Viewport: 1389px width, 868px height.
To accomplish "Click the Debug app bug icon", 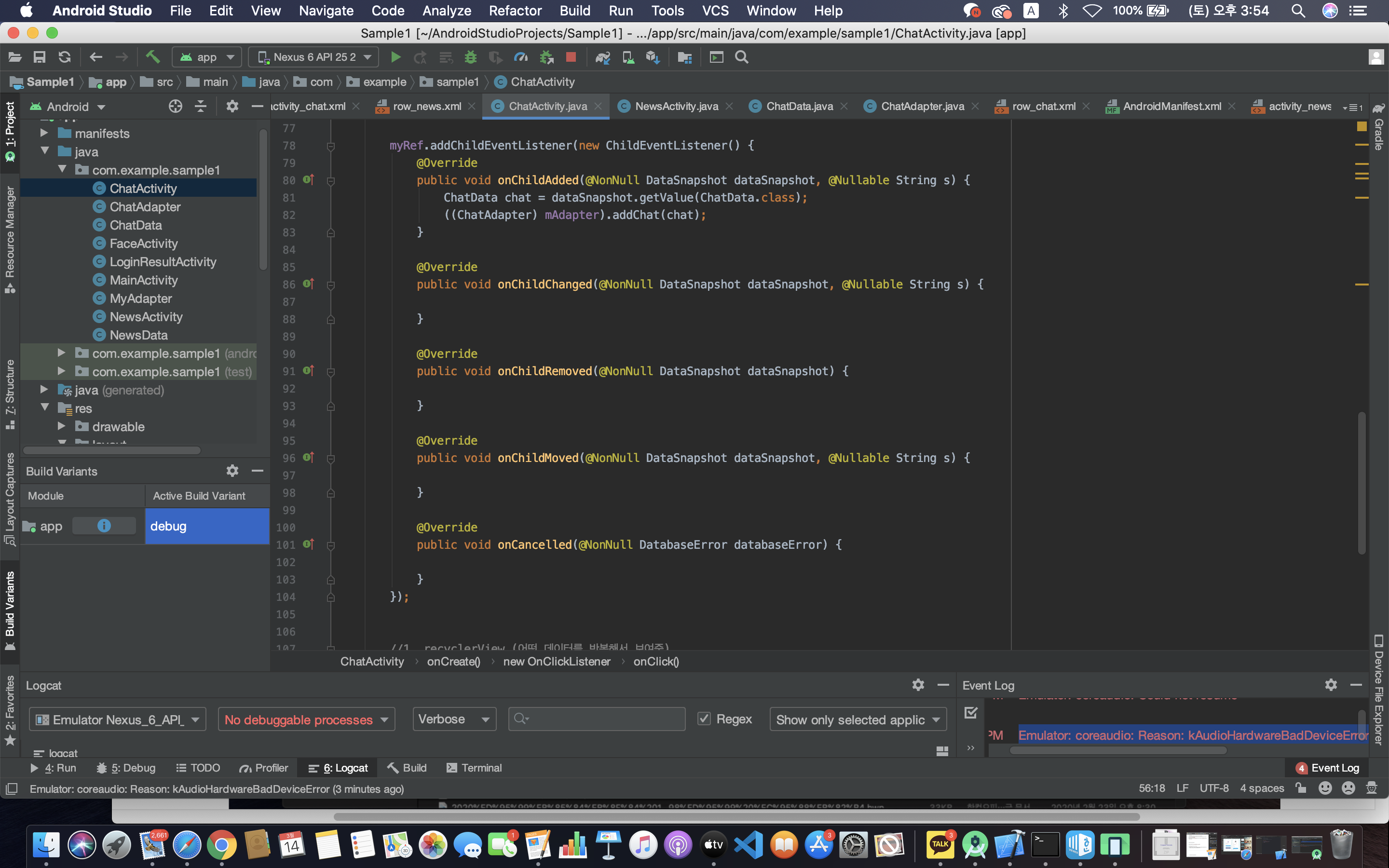I will [471, 57].
